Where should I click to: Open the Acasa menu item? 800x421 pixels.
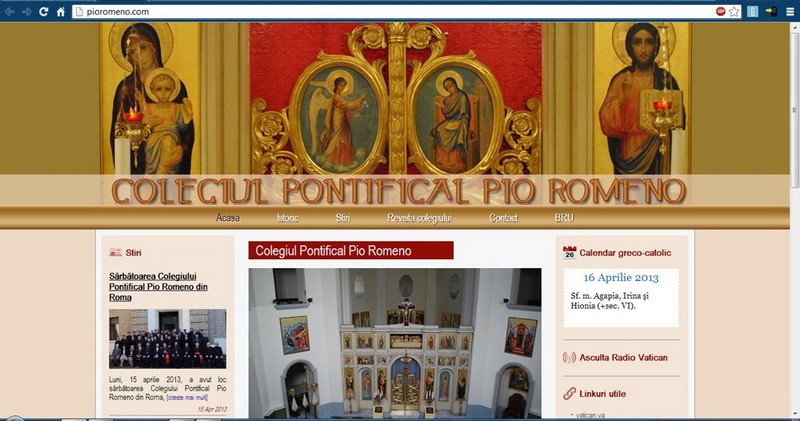pos(228,218)
